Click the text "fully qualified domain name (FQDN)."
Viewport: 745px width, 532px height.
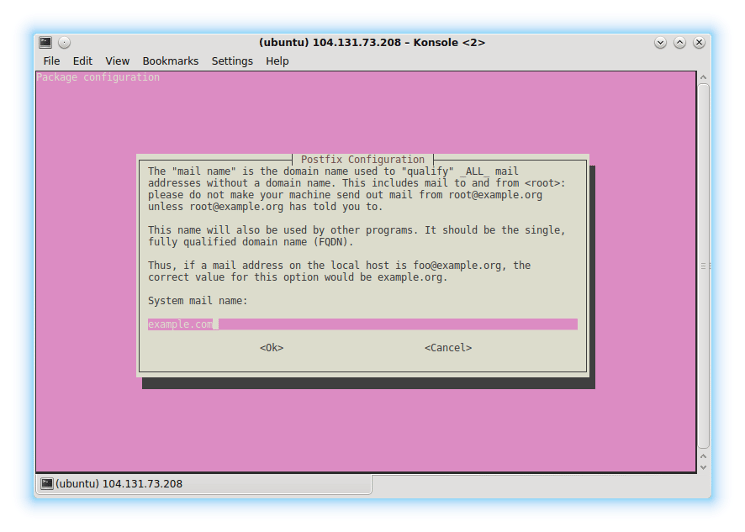pos(251,242)
